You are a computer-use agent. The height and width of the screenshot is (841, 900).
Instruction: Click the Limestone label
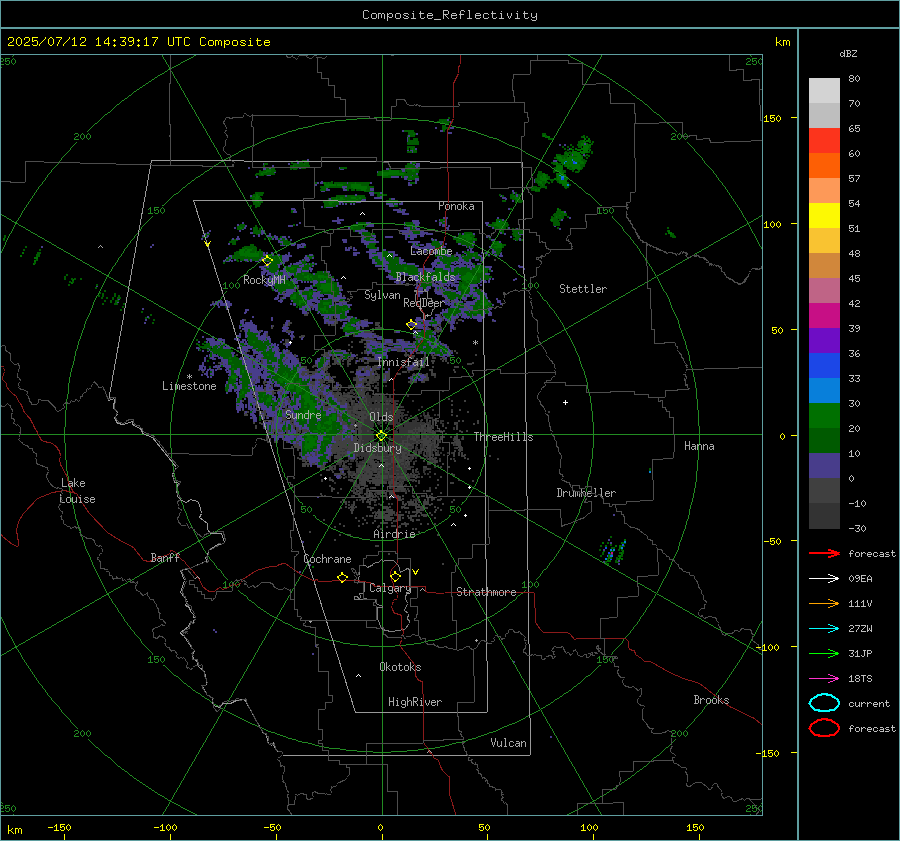click(x=189, y=386)
